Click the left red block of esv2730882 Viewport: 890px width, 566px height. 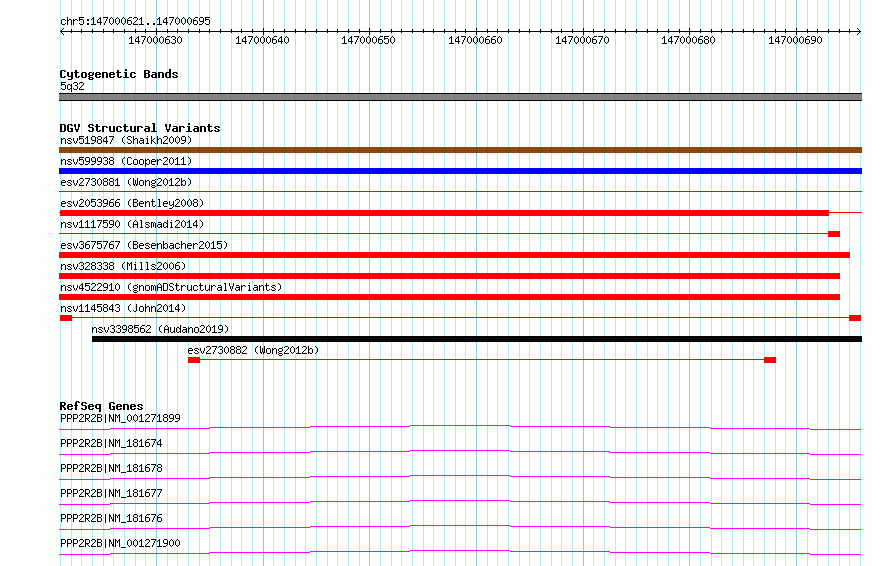click(194, 360)
